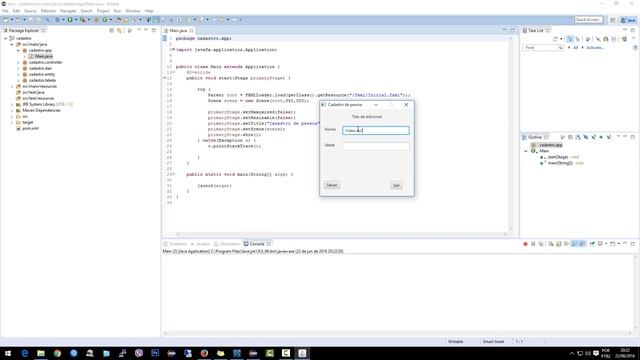Open the Refactor menu
This screenshot has width=640, height=360.
click(x=48, y=11)
